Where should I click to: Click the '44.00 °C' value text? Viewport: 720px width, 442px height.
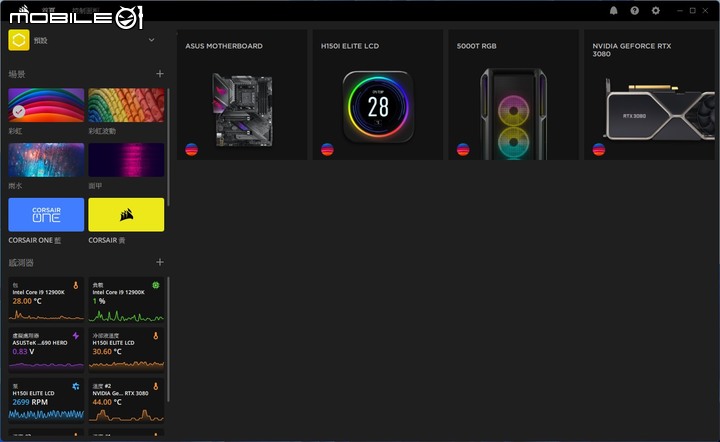pyautogui.click(x=107, y=402)
